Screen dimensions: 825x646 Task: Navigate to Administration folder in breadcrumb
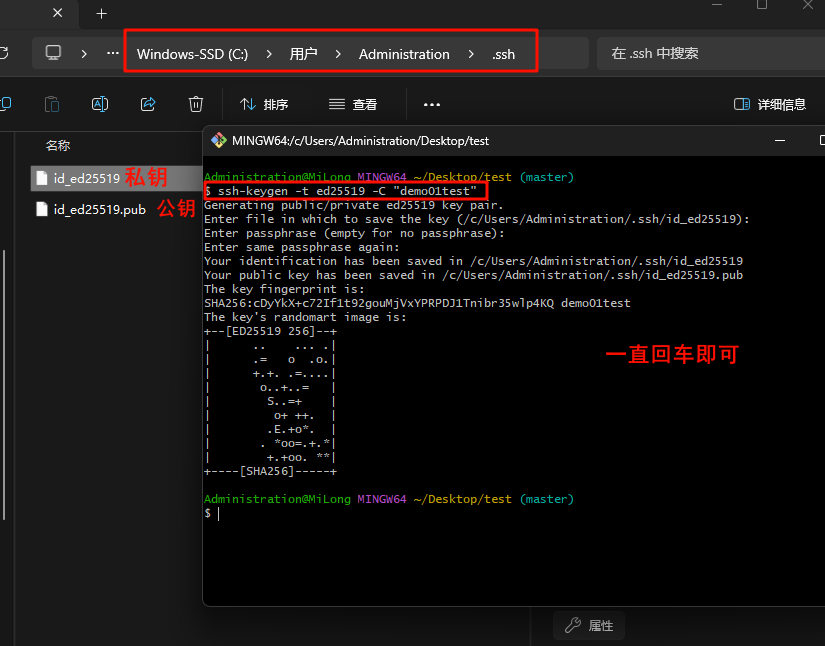(x=404, y=54)
